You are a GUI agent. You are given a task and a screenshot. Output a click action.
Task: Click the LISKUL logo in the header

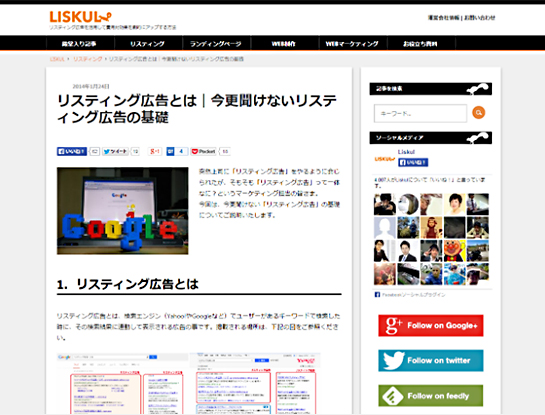tap(80, 17)
